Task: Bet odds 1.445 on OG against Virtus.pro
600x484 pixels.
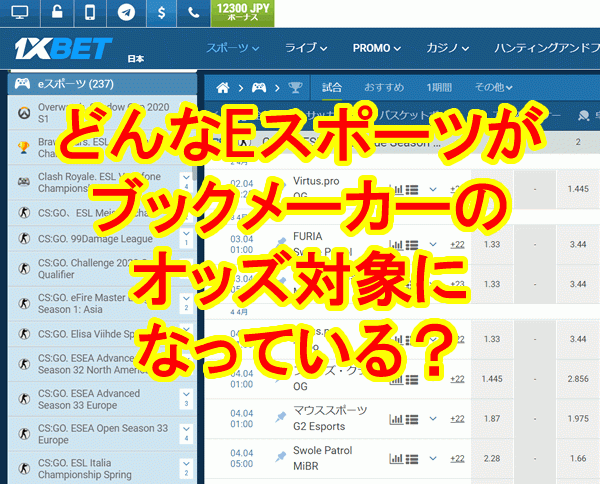Action: pyautogui.click(x=578, y=189)
